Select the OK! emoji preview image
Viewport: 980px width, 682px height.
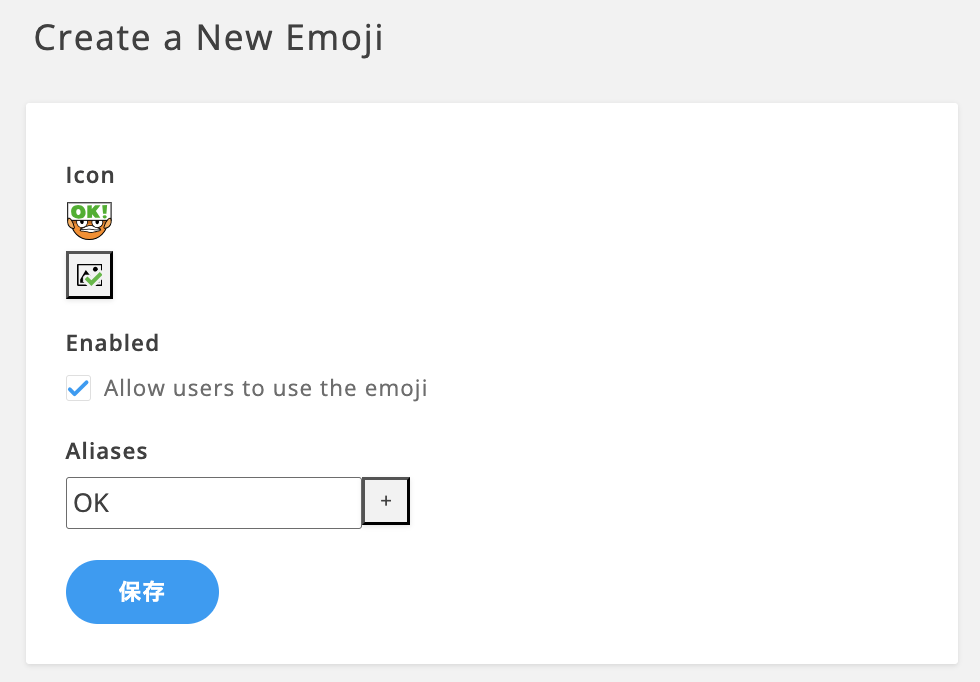[89, 221]
